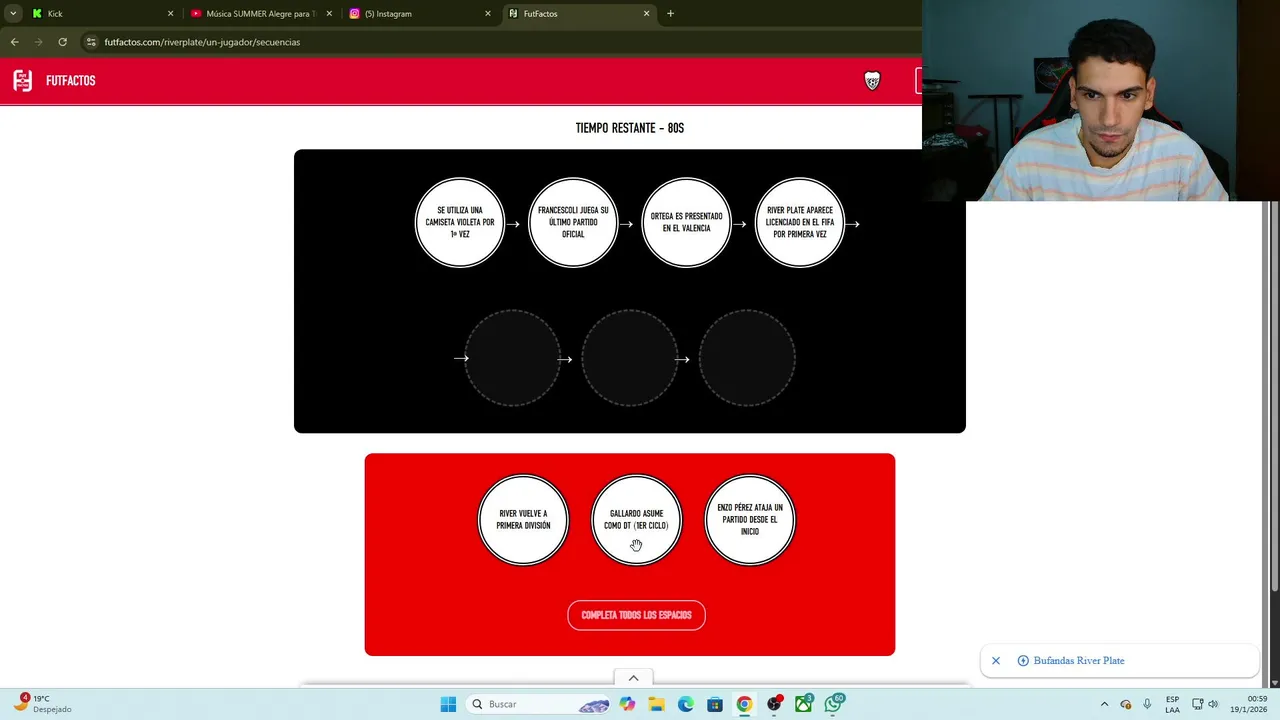Open the network status tray icon
The image size is (1280, 720).
click(1197, 704)
